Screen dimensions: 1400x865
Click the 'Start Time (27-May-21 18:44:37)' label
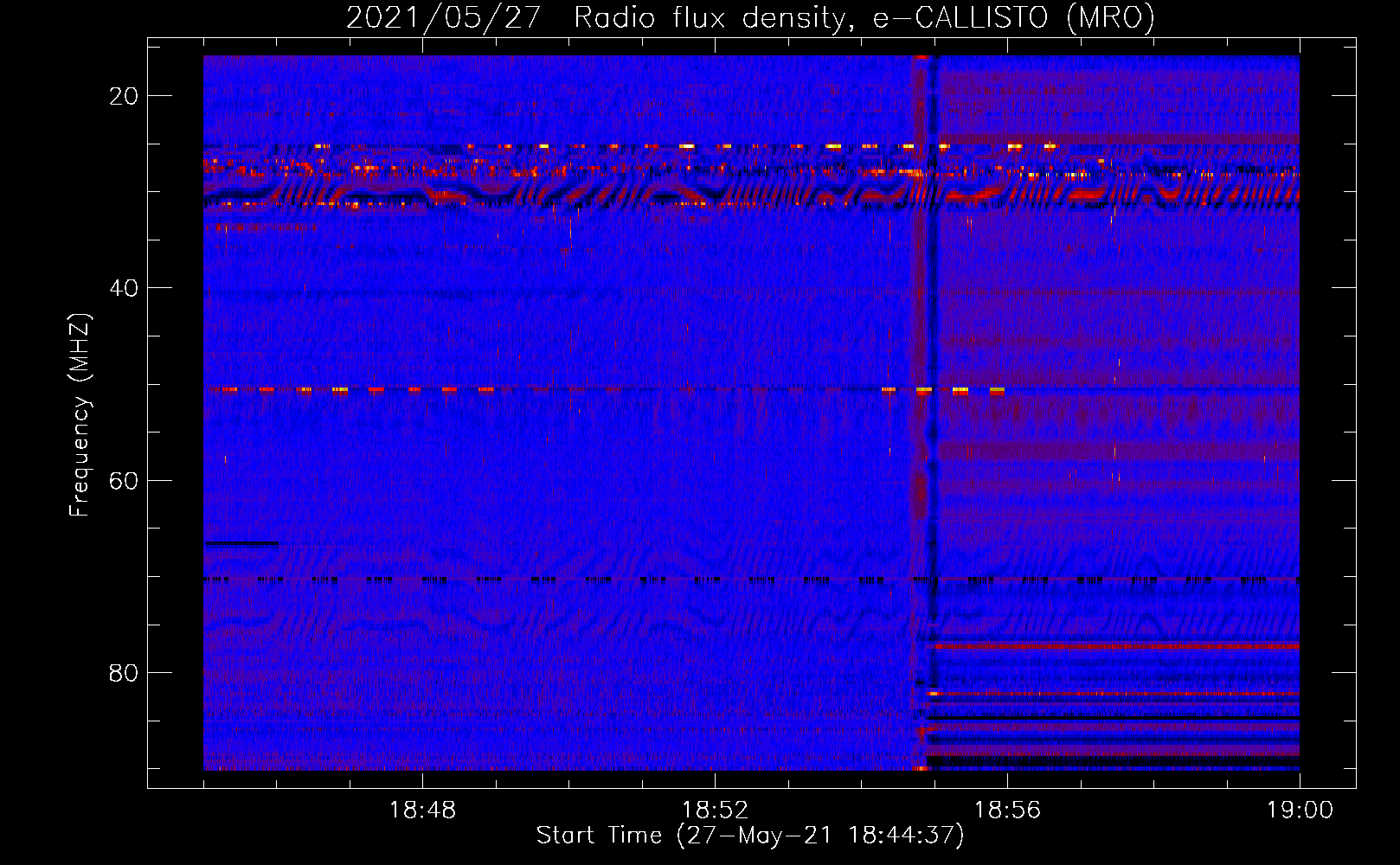click(x=750, y=836)
